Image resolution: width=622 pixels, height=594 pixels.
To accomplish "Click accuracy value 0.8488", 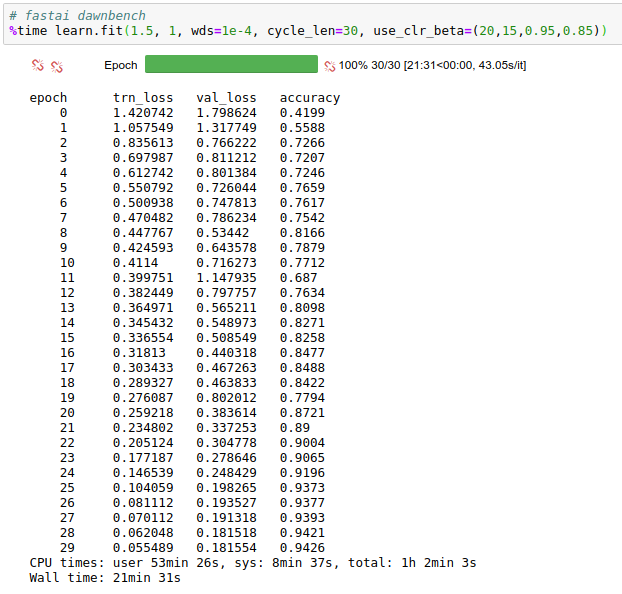I will [302, 368].
